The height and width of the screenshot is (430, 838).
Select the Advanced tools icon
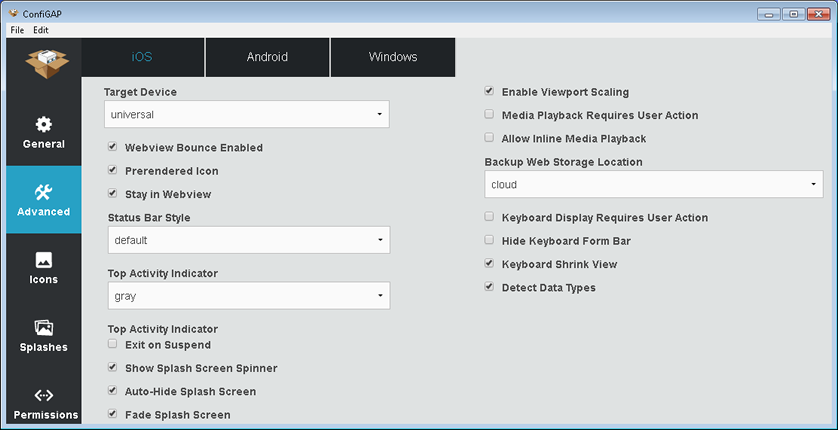click(43, 192)
